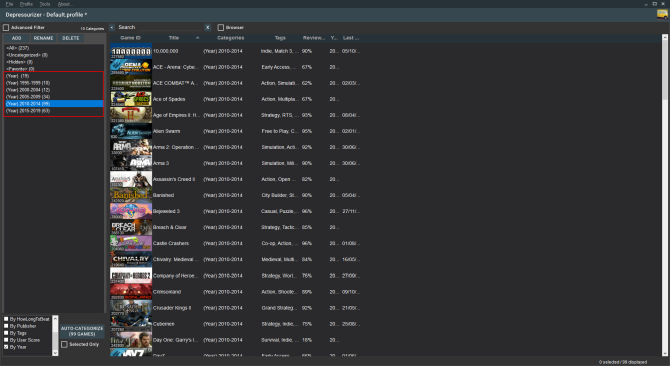Check the Selected Only option
Image resolution: width=670 pixels, height=366 pixels.
pyautogui.click(x=65, y=344)
